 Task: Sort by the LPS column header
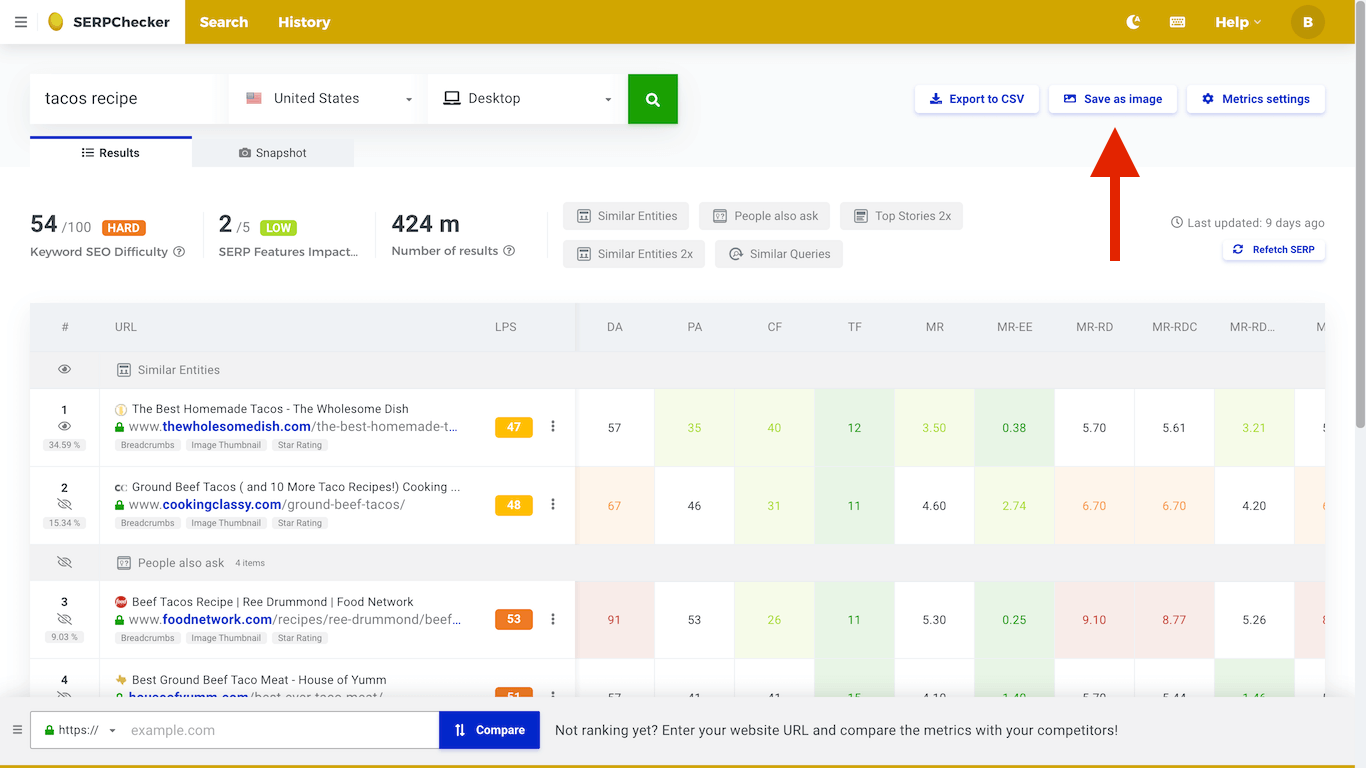[x=506, y=327]
